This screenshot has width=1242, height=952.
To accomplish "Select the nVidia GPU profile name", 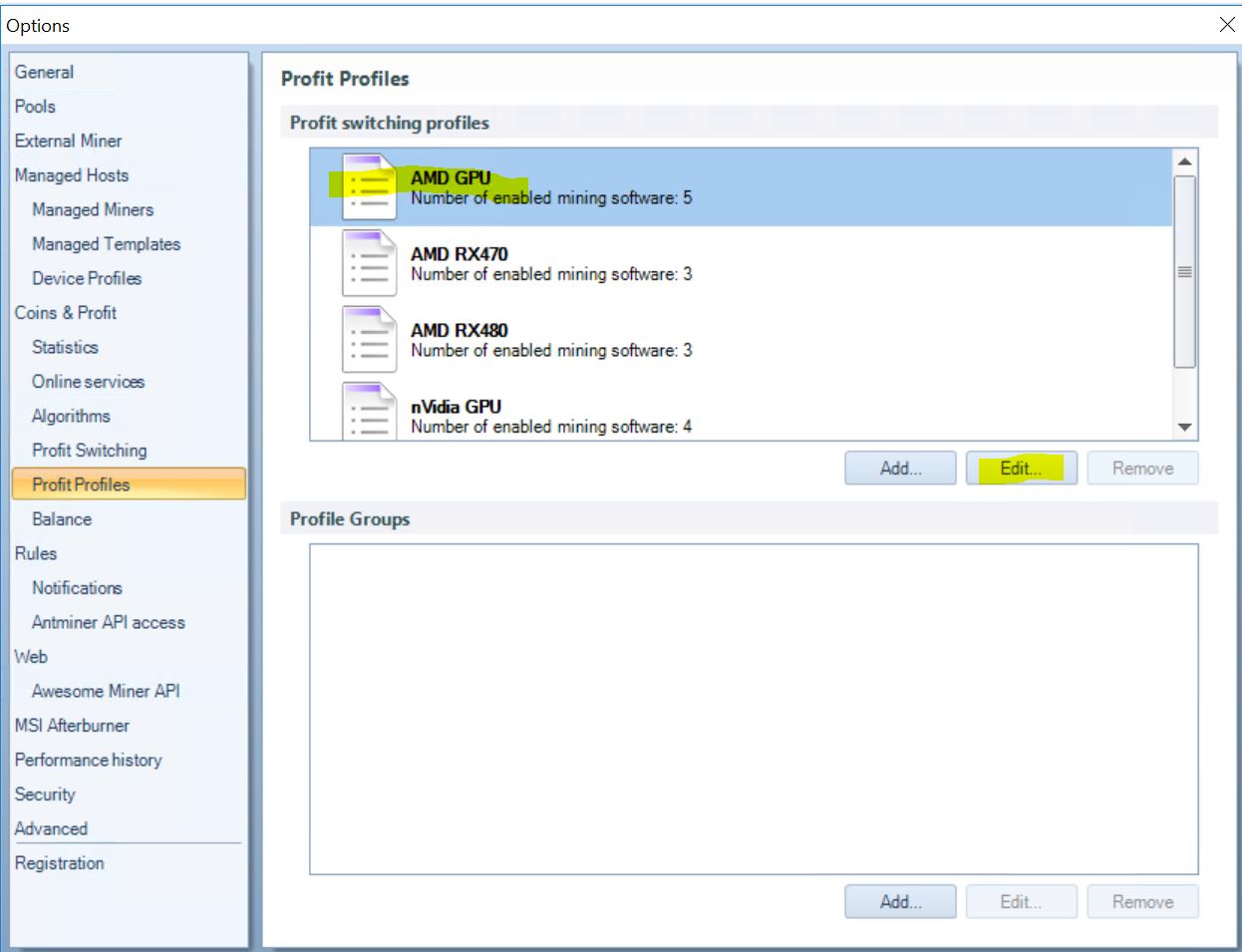I will pos(456,407).
